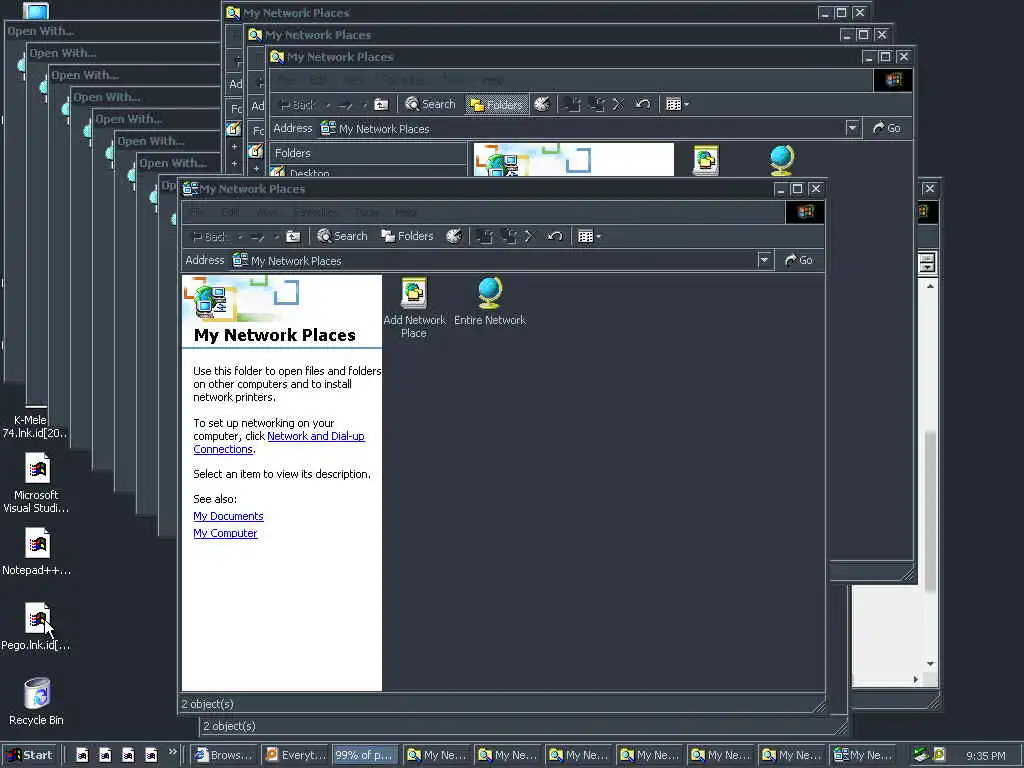Open View menu in front window
The height and width of the screenshot is (768, 1024).
(266, 212)
